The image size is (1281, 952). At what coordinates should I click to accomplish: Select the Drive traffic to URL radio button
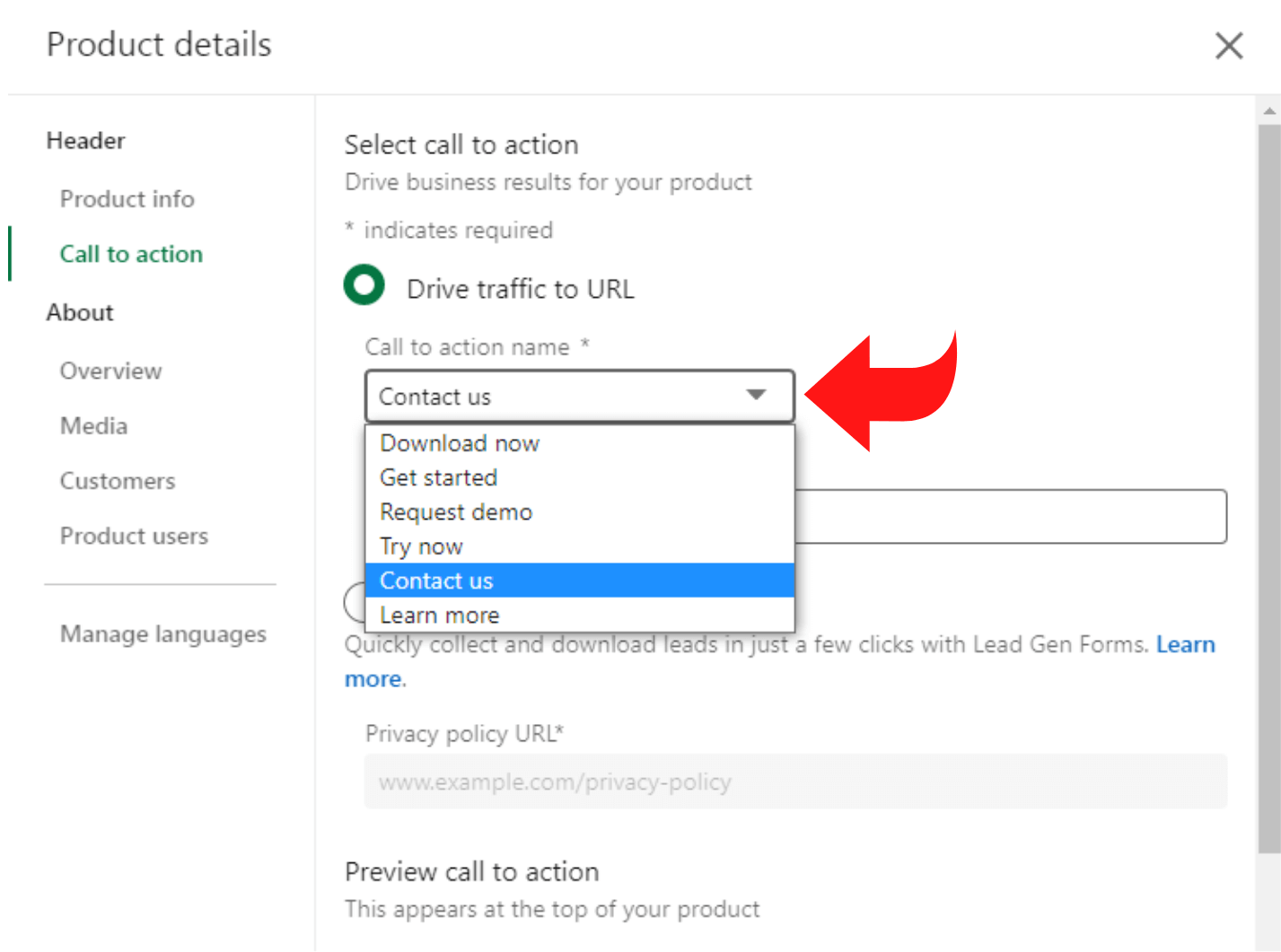364,285
